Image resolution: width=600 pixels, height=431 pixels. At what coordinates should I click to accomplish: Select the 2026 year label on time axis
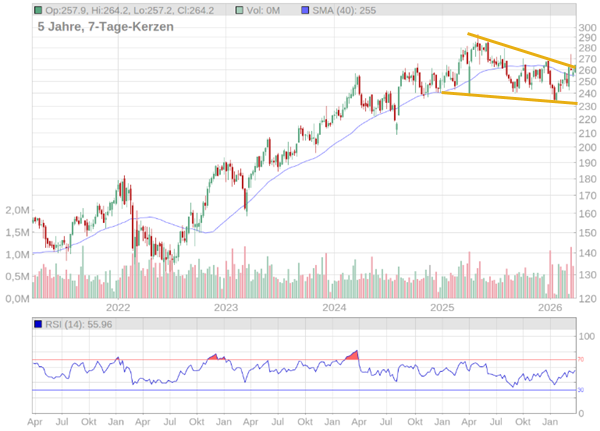pos(550,308)
